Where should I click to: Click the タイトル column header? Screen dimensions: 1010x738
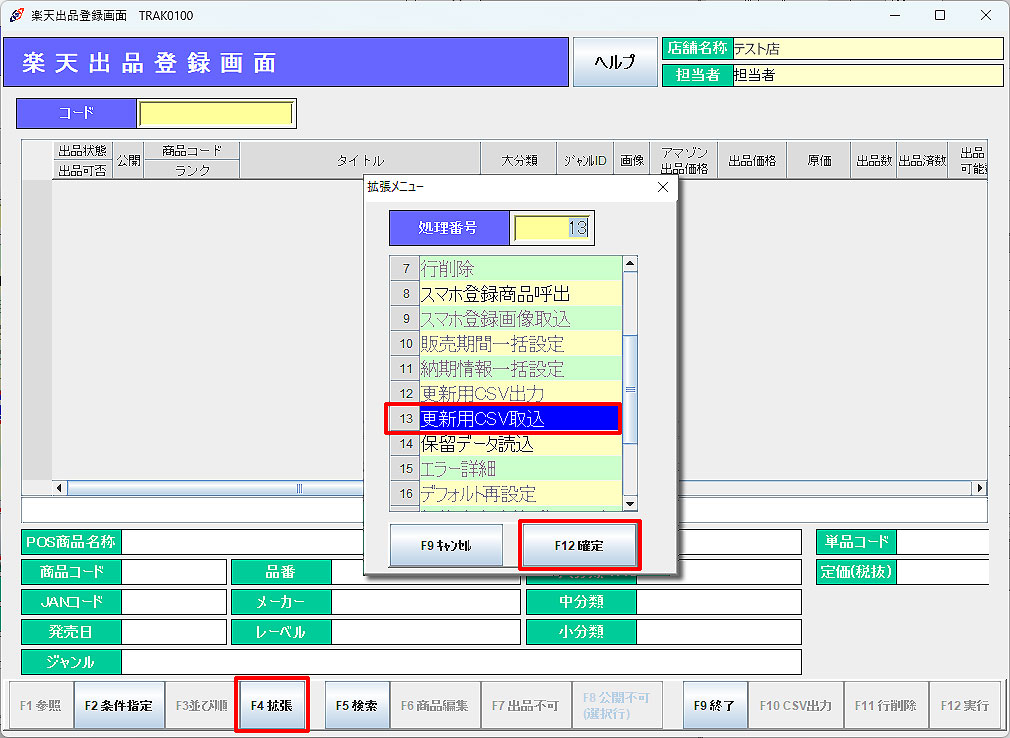point(359,160)
